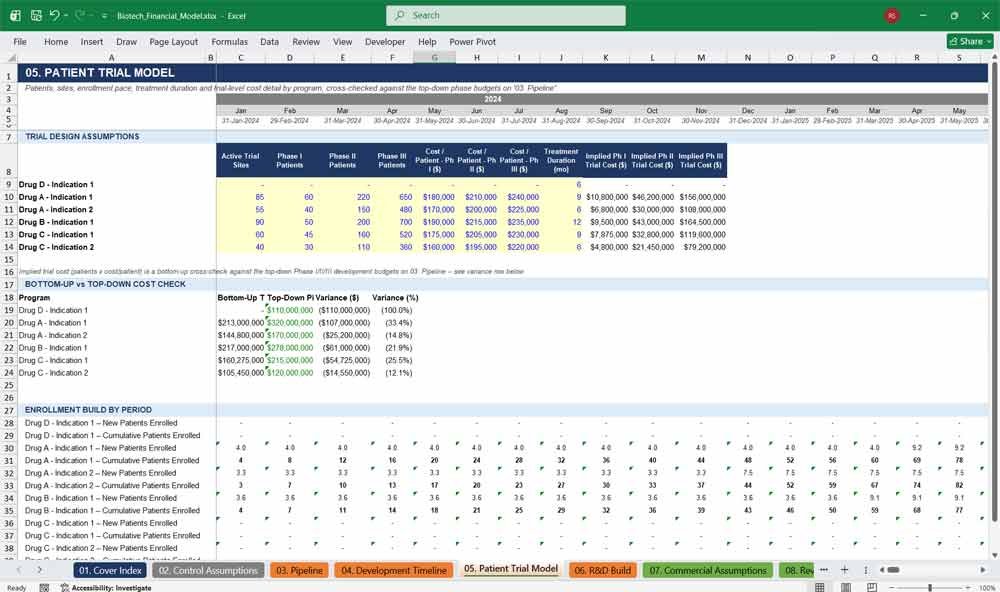
Task: Click the 'BOTTOM-UP vs TOP-DOWN COST CHECK' heading
Action: 105,284
